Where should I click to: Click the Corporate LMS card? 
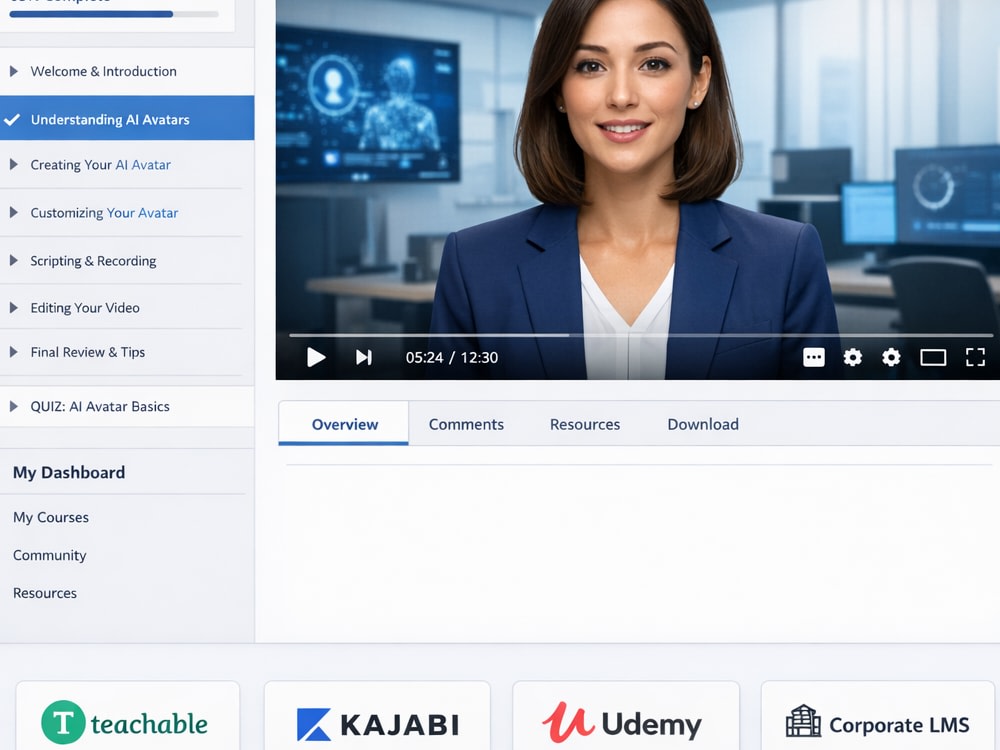[x=880, y=716]
